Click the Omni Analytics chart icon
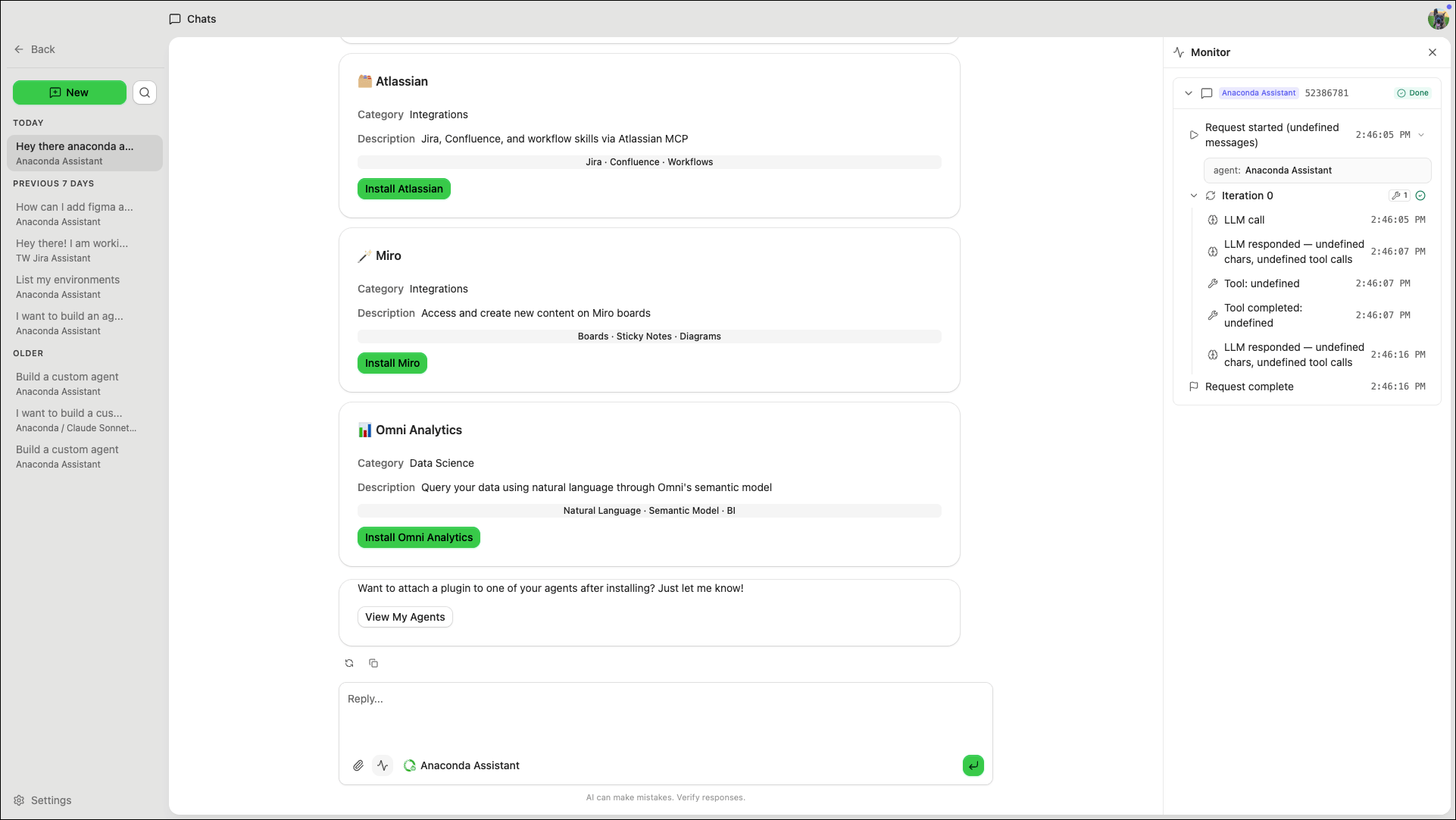 [365, 430]
